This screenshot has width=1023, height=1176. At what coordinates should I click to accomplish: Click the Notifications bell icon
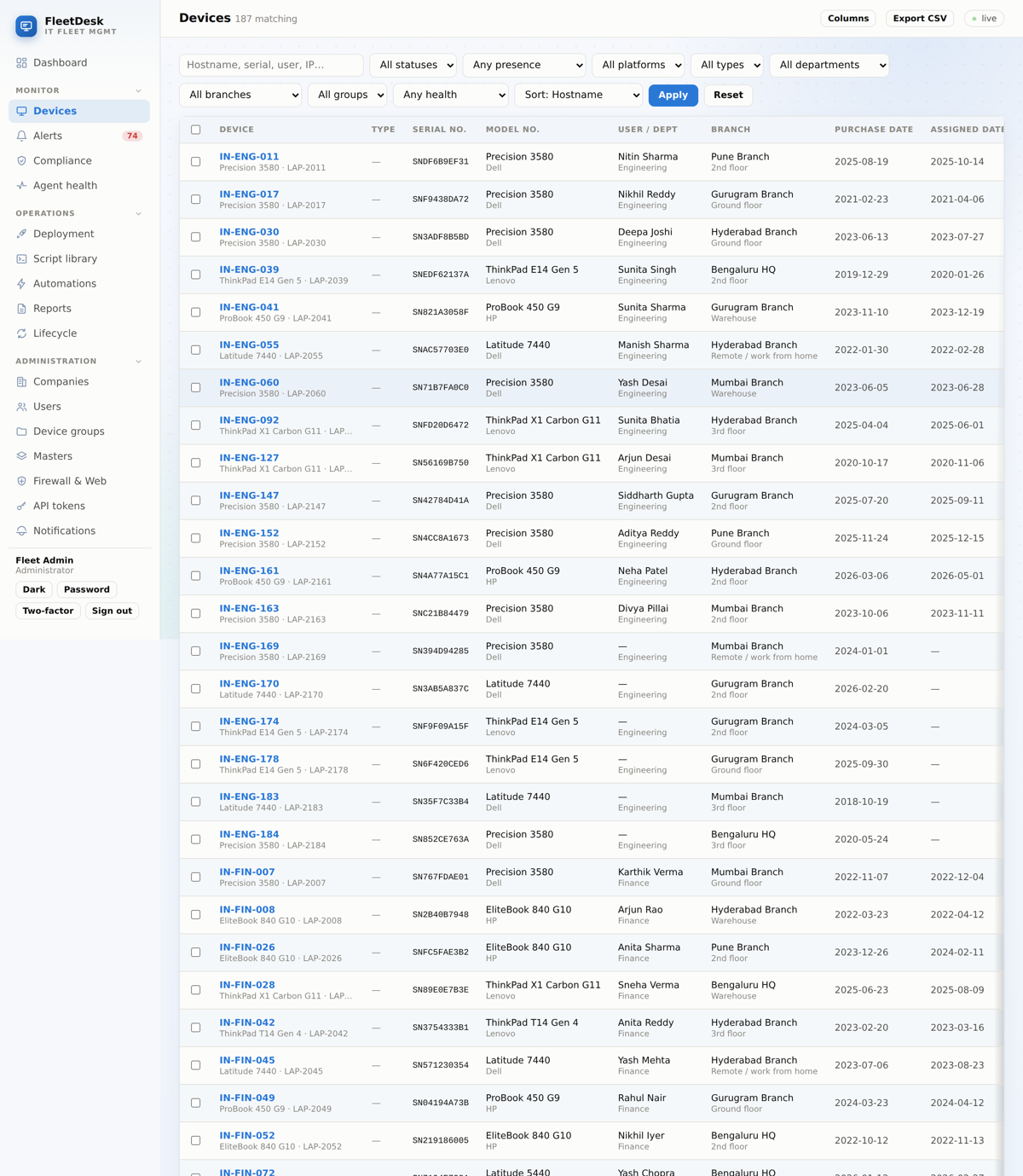21,530
